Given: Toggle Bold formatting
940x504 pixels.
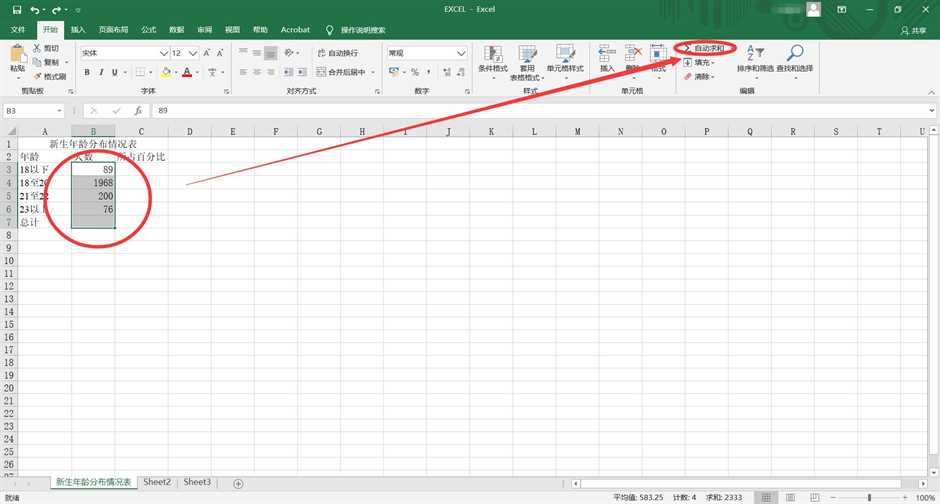Looking at the screenshot, I should (x=87, y=72).
